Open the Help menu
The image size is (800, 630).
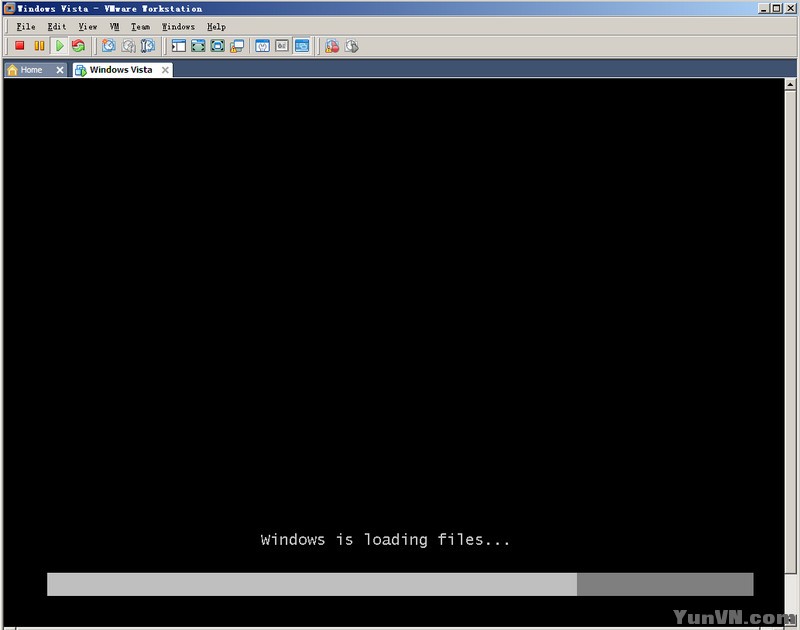tap(216, 27)
